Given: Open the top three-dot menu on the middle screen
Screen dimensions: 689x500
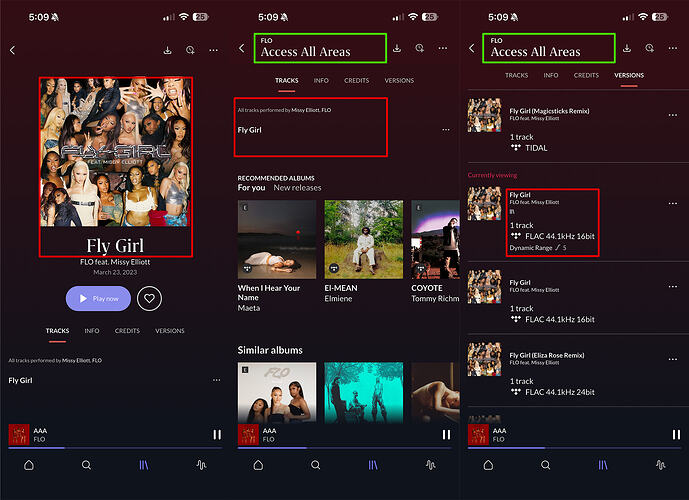Looking at the screenshot, I should point(443,48).
